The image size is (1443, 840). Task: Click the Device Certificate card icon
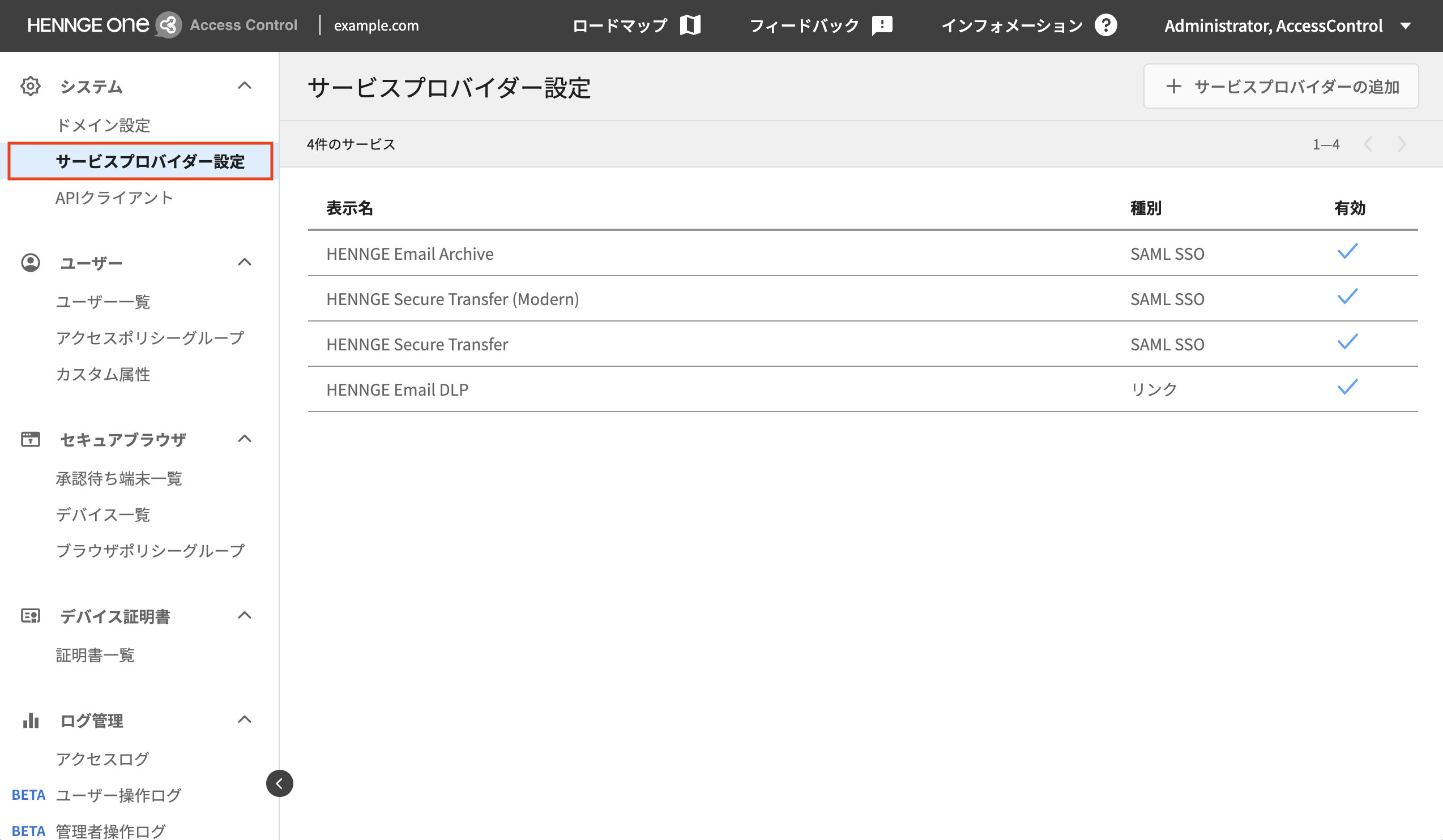[x=31, y=616]
